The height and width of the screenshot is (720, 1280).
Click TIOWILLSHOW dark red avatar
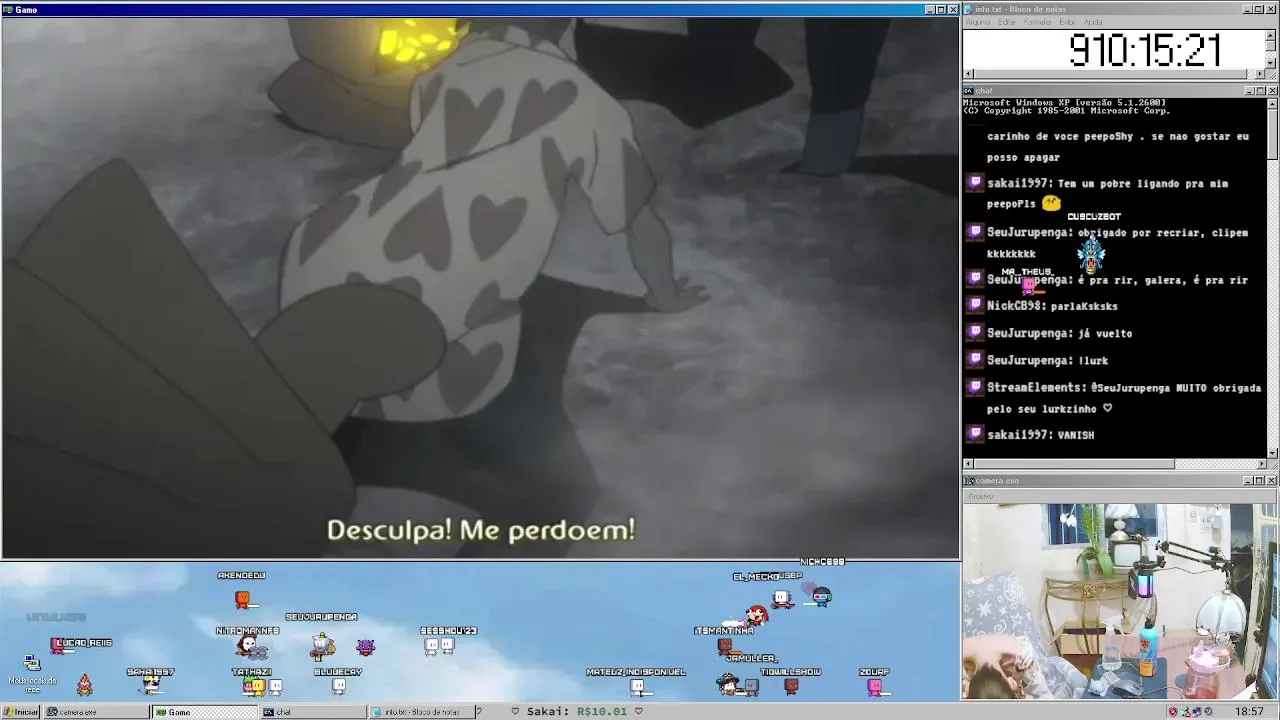pyautogui.click(x=791, y=686)
